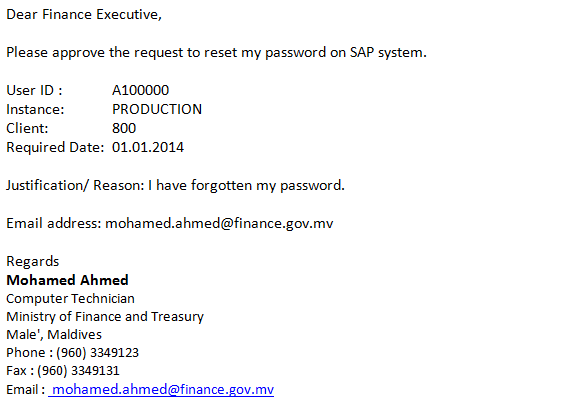576x419 pixels.
Task: Select the Client value 800
Action: click(124, 129)
